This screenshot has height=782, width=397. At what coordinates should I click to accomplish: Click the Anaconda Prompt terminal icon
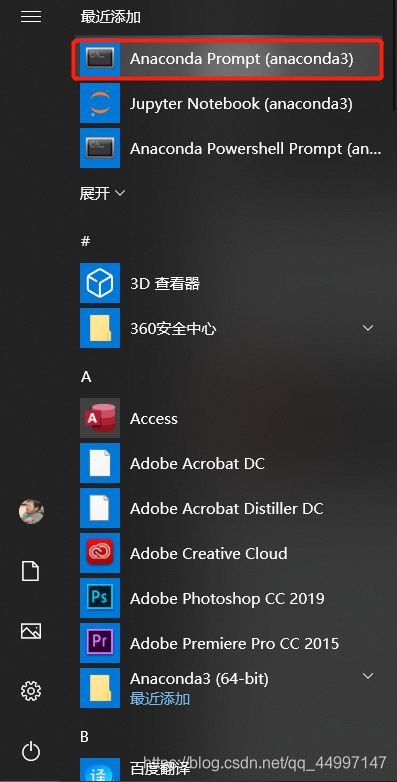[100, 59]
